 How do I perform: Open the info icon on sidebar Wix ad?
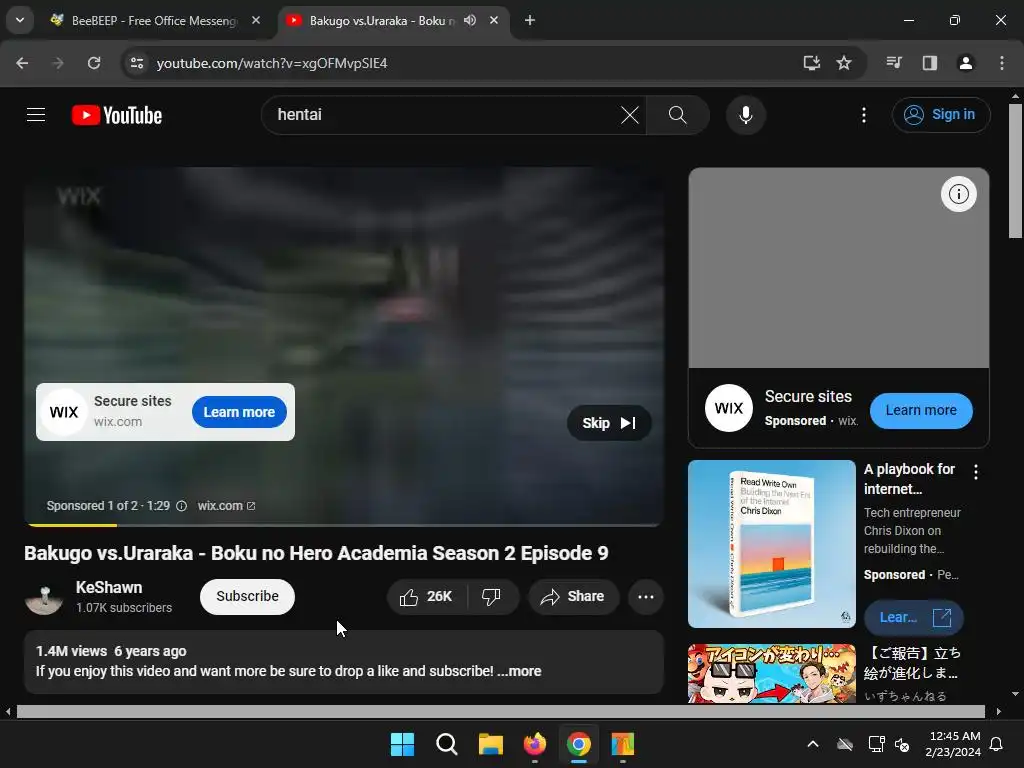click(958, 194)
